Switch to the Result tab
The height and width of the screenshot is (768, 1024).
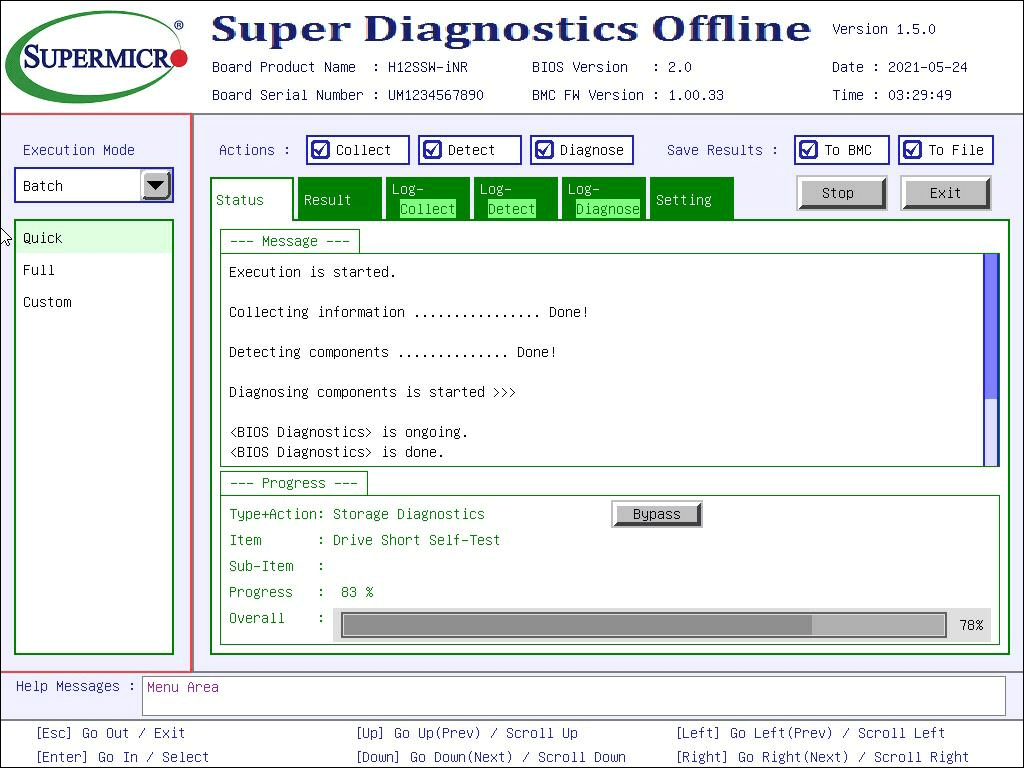(340, 199)
